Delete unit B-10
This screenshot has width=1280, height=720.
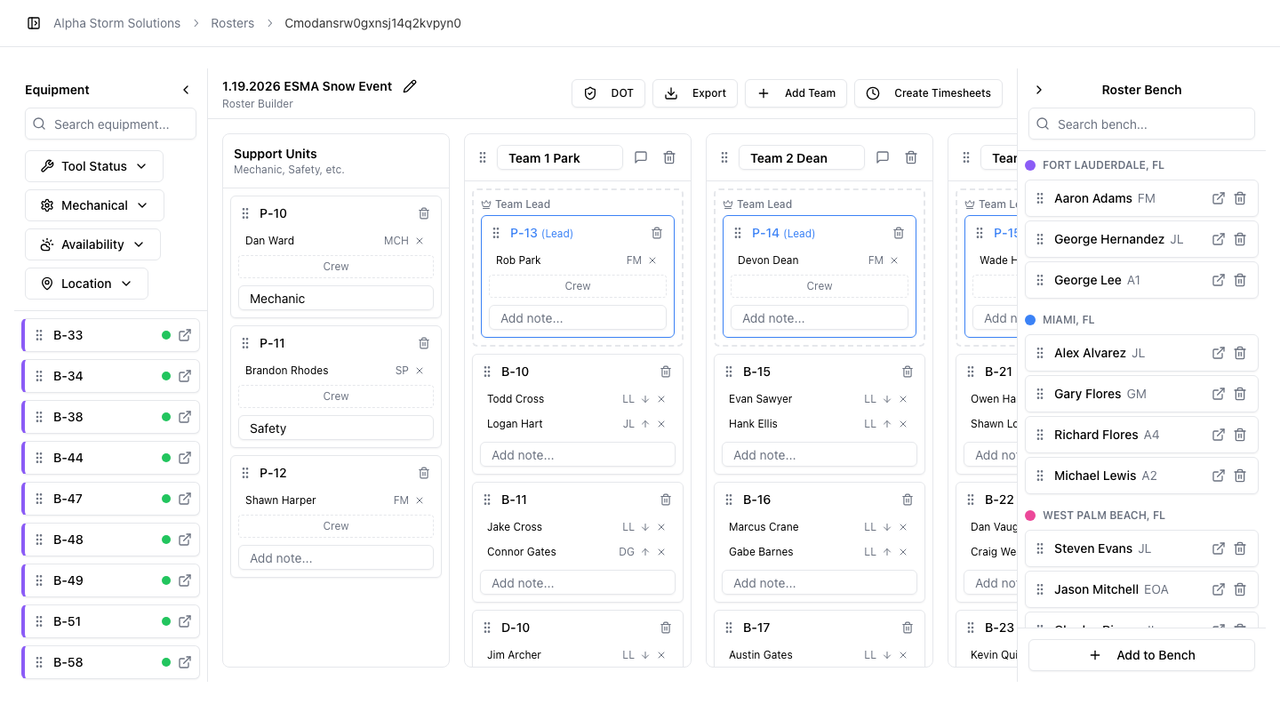[x=666, y=371]
